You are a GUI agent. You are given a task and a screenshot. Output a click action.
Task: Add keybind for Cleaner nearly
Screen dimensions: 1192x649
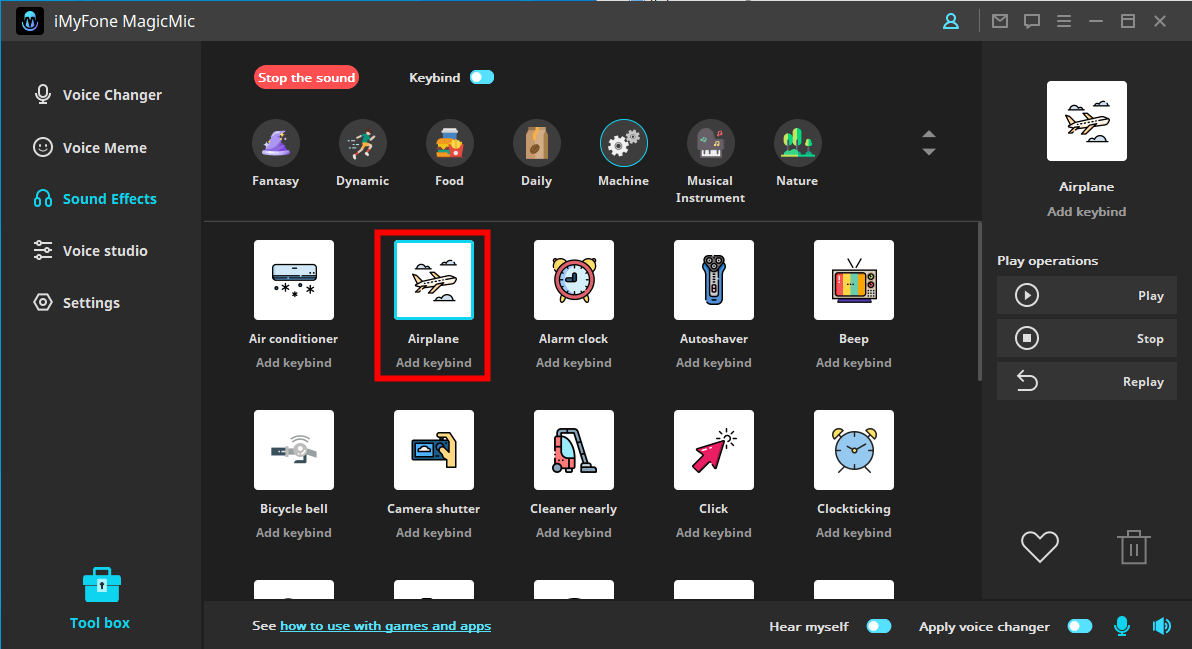point(573,533)
